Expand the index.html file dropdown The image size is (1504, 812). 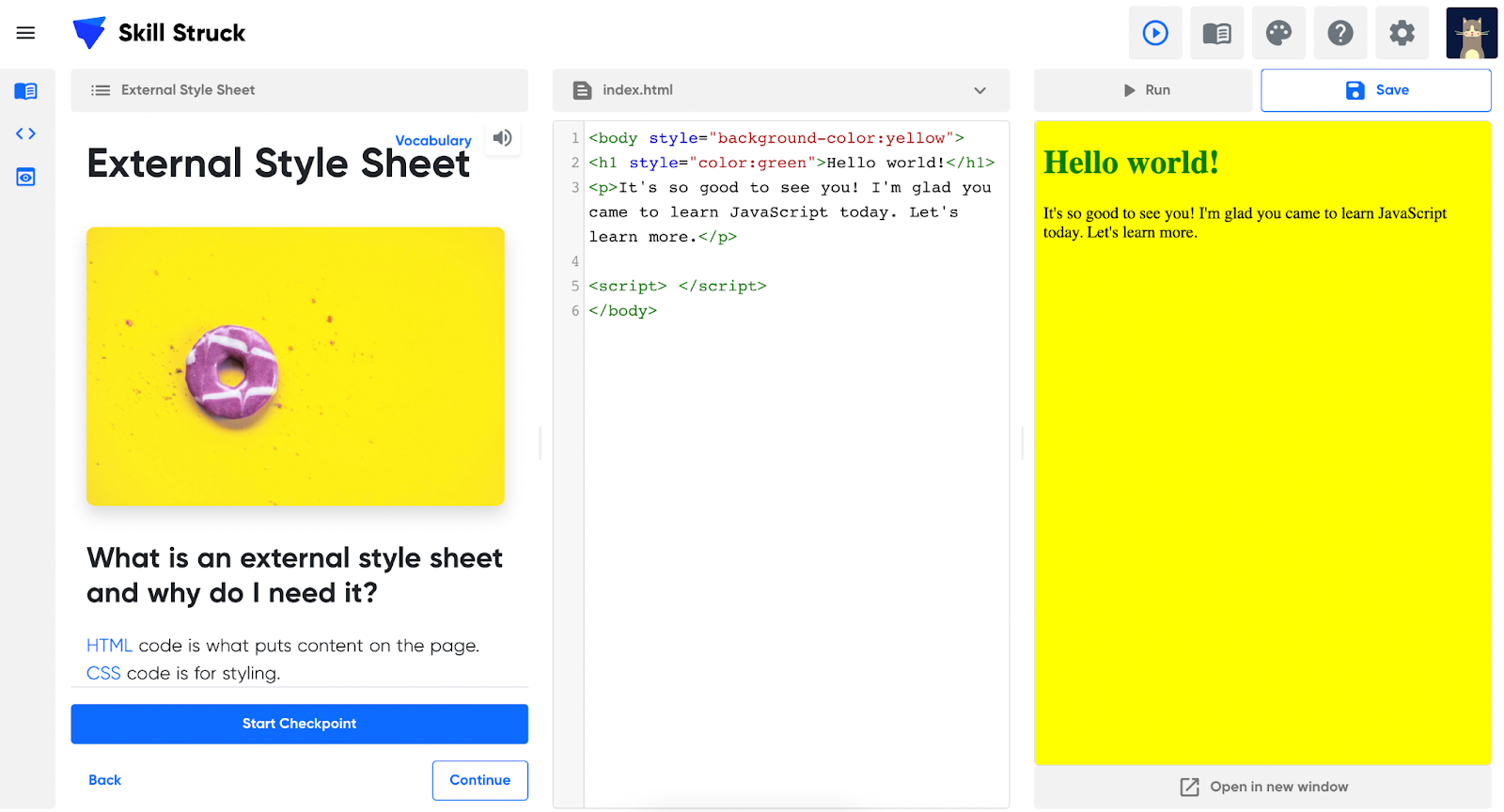tap(979, 90)
